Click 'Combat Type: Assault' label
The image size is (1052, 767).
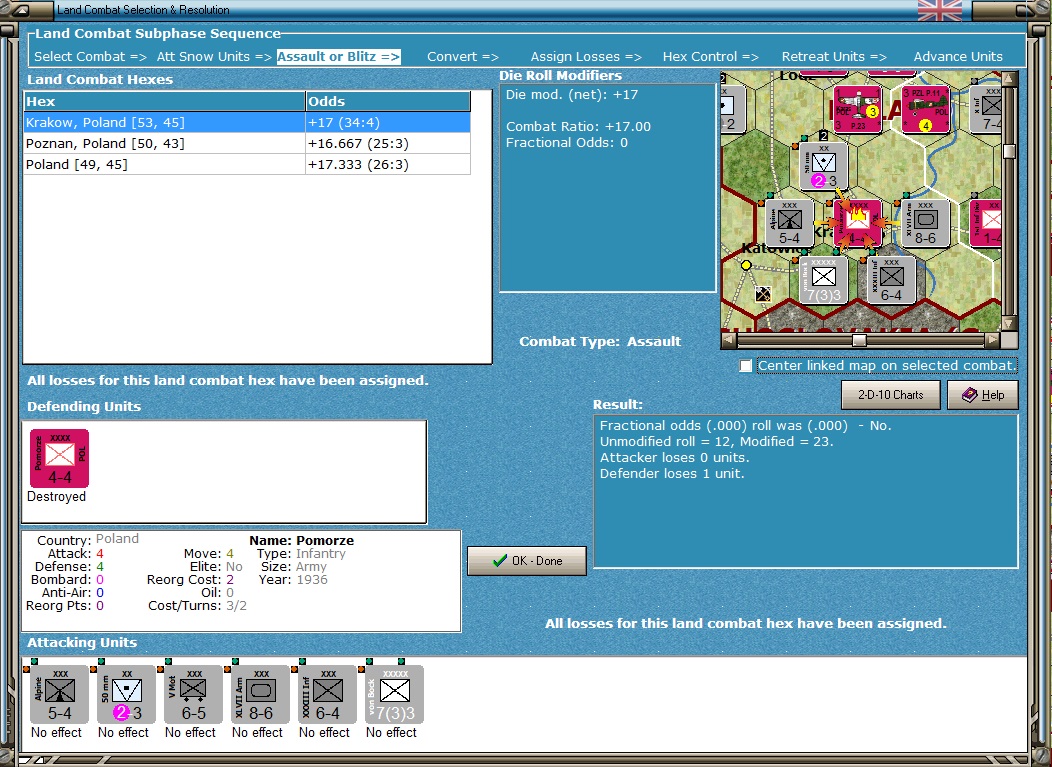point(600,342)
